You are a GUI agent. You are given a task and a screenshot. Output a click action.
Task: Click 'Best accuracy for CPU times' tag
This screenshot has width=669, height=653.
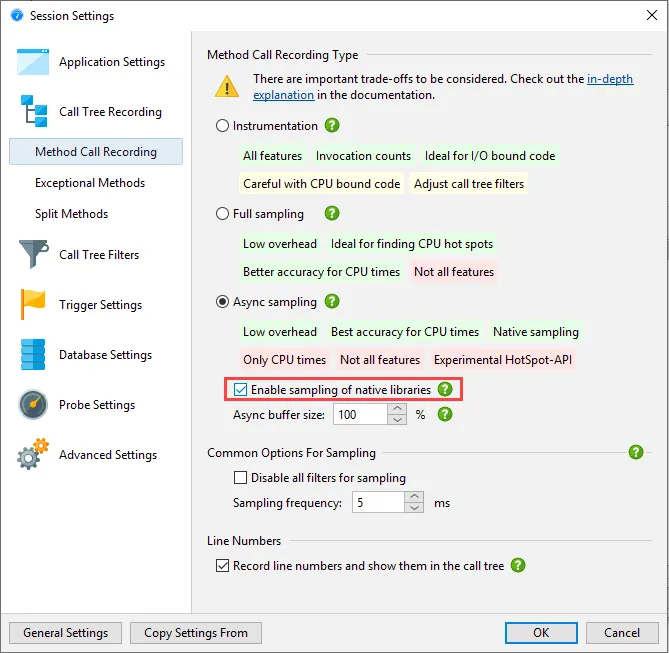[x=405, y=332]
